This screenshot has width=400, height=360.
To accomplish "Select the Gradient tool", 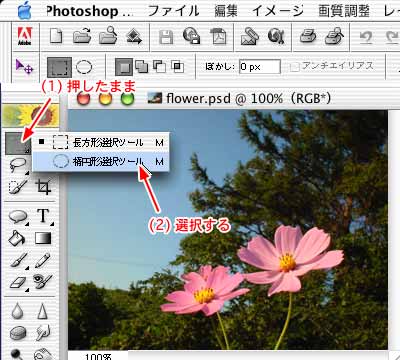I will [43, 238].
